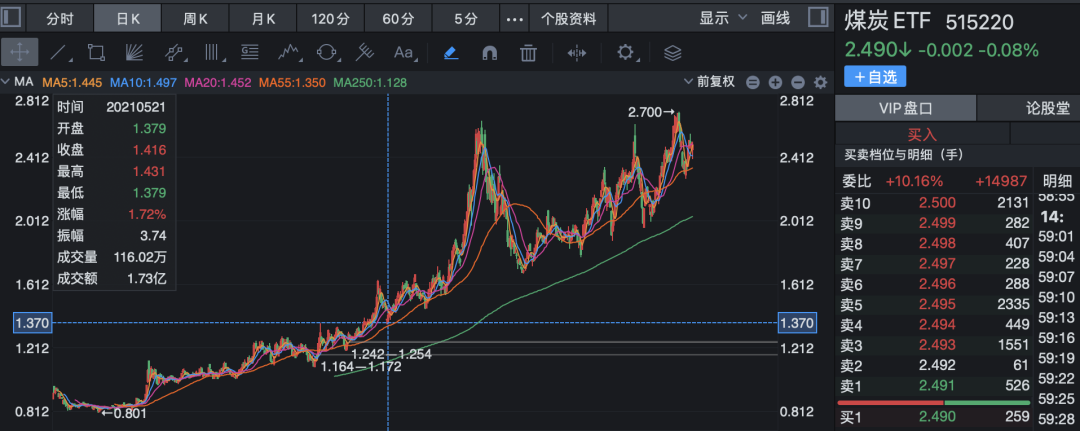Switch to the 日K tab

[x=128, y=19]
